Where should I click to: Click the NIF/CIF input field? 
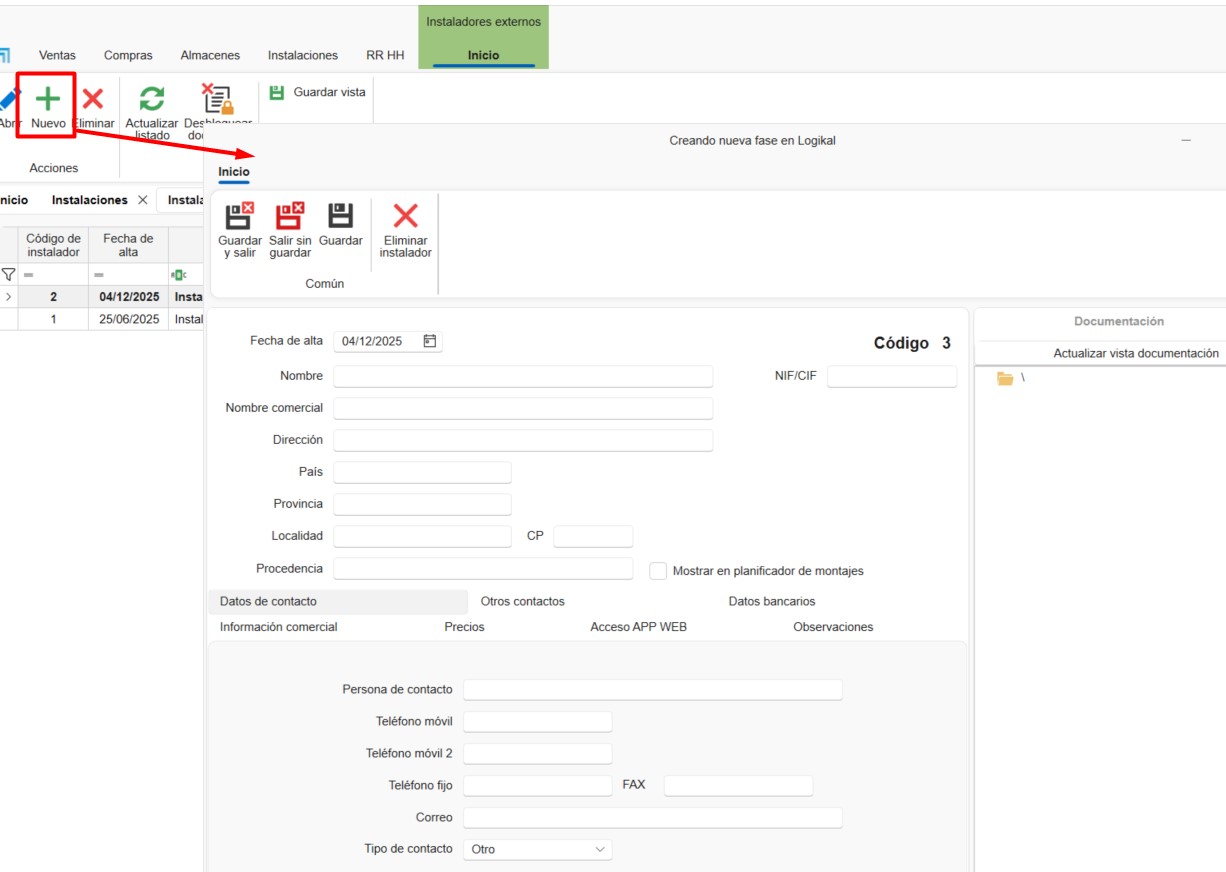(891, 377)
